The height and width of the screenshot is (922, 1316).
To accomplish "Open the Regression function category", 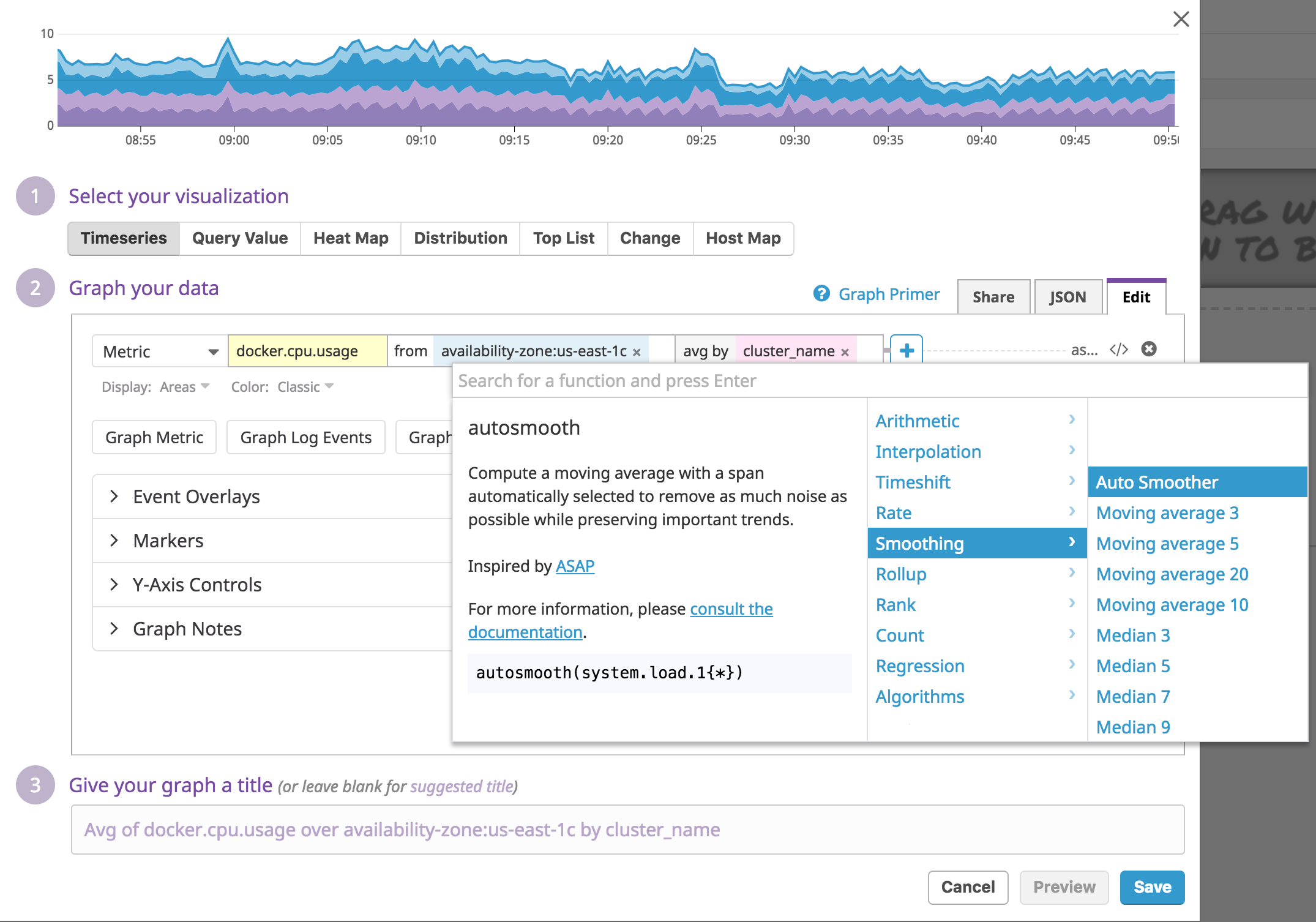I will pos(921,665).
